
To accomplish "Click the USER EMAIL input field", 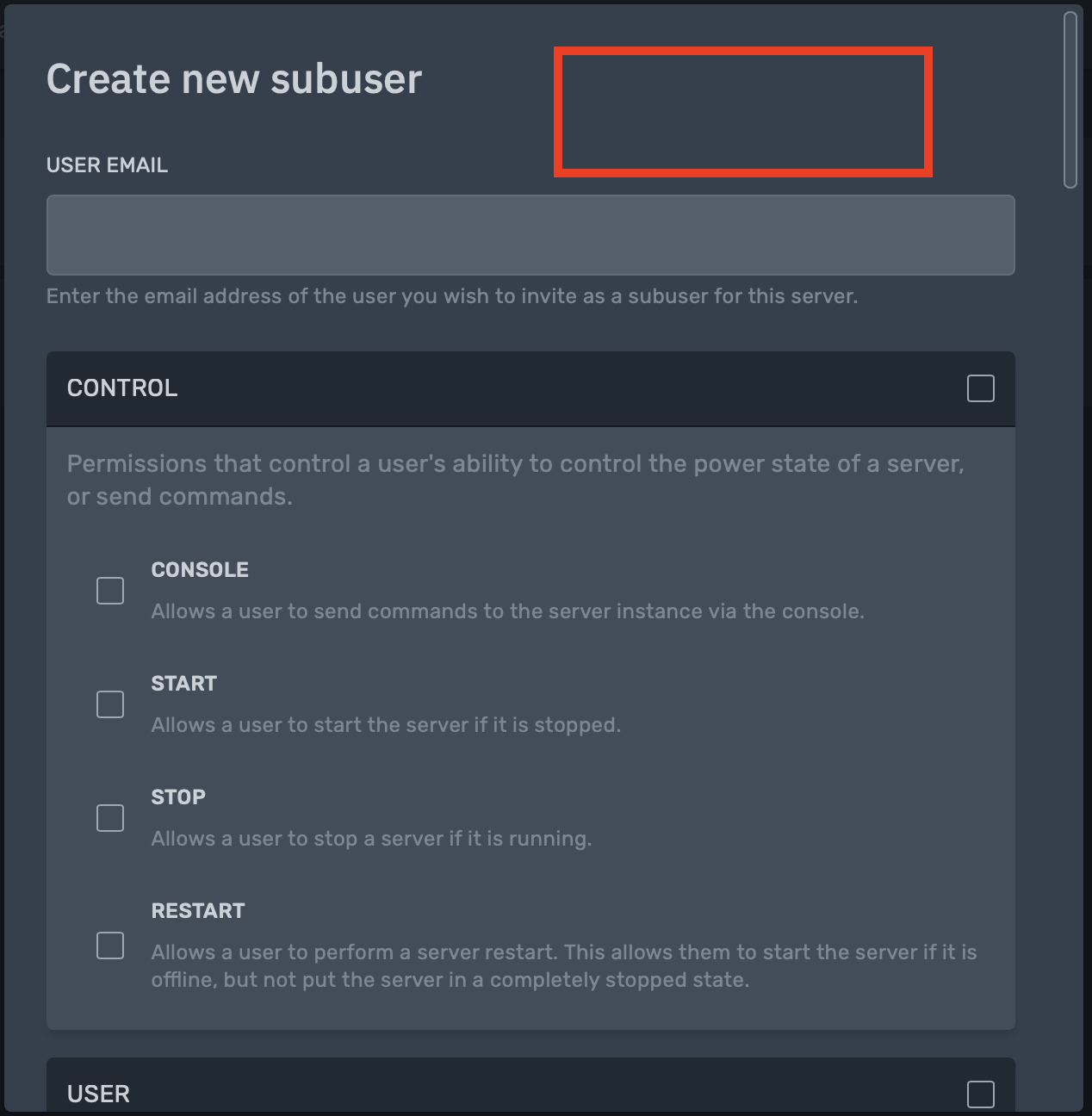I will (530, 234).
